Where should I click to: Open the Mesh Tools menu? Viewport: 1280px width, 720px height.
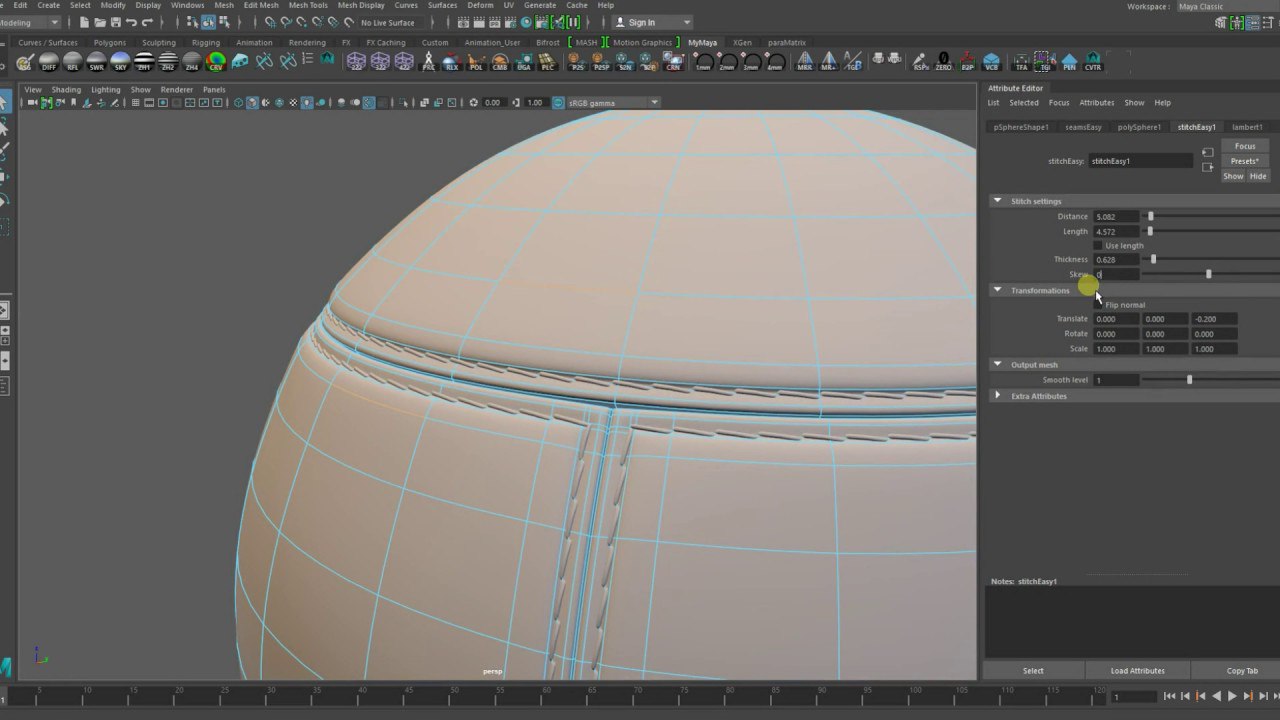[x=308, y=5]
